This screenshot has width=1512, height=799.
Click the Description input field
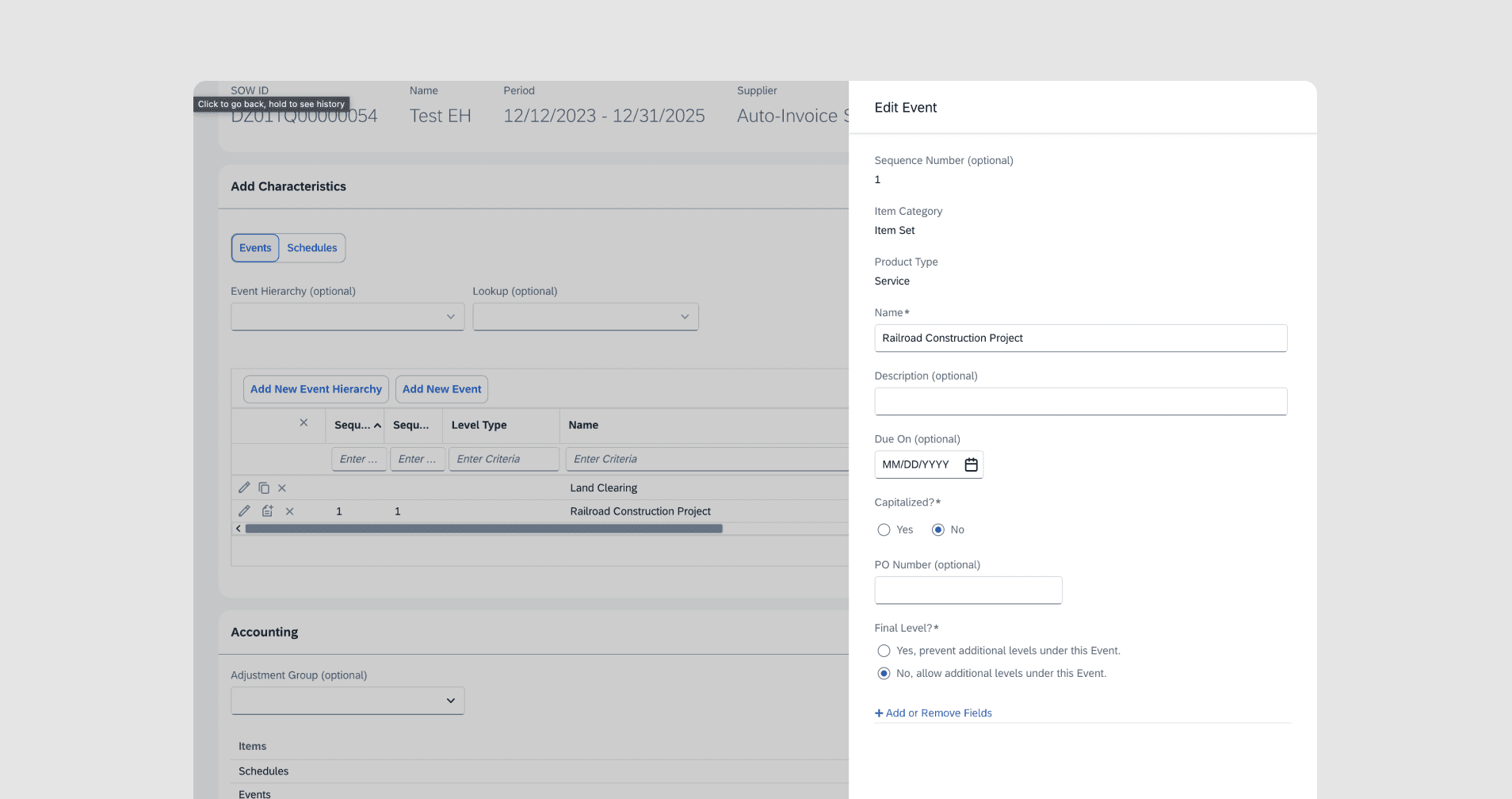pos(1081,401)
